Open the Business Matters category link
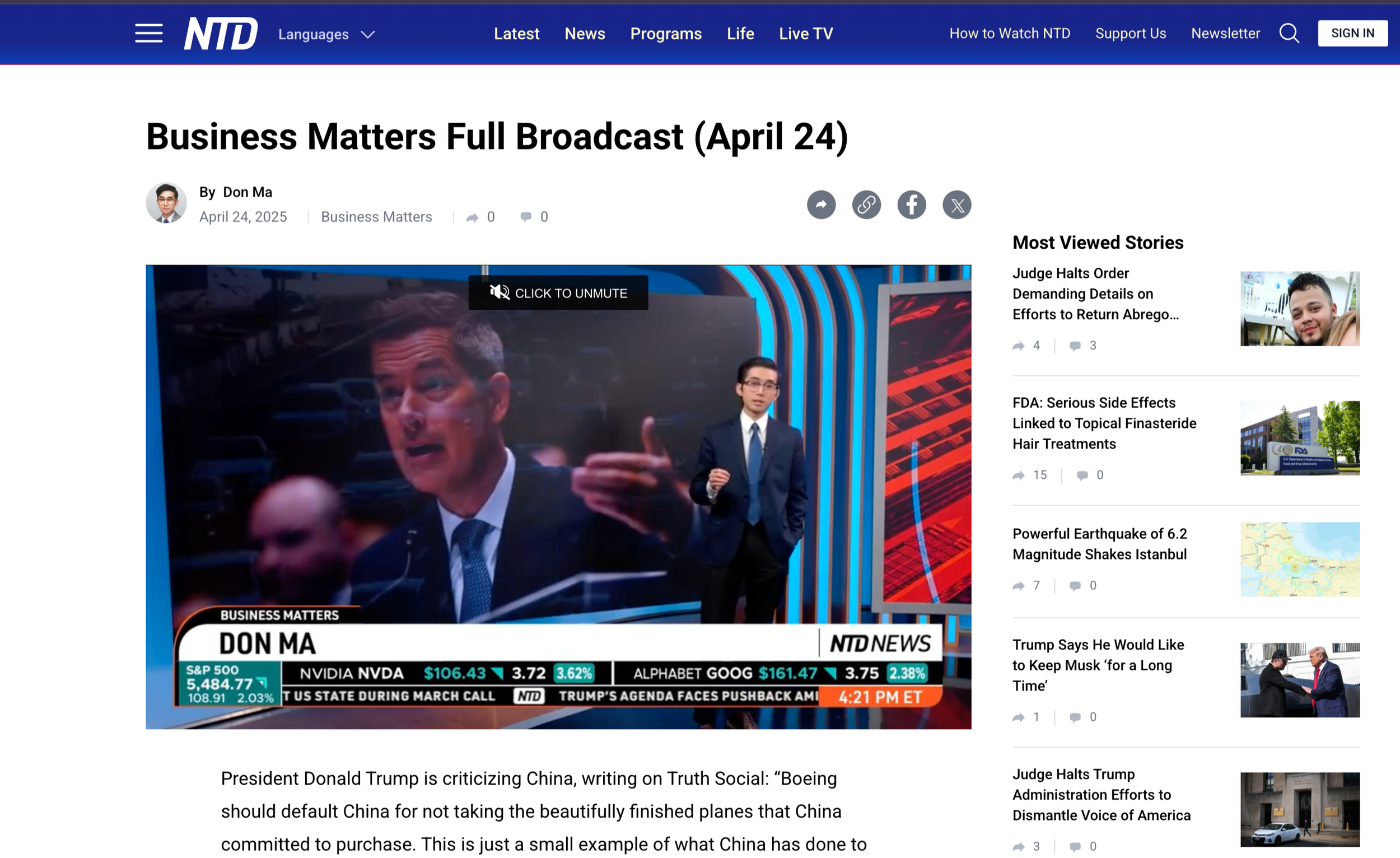This screenshot has height=858, width=1400. (x=376, y=217)
